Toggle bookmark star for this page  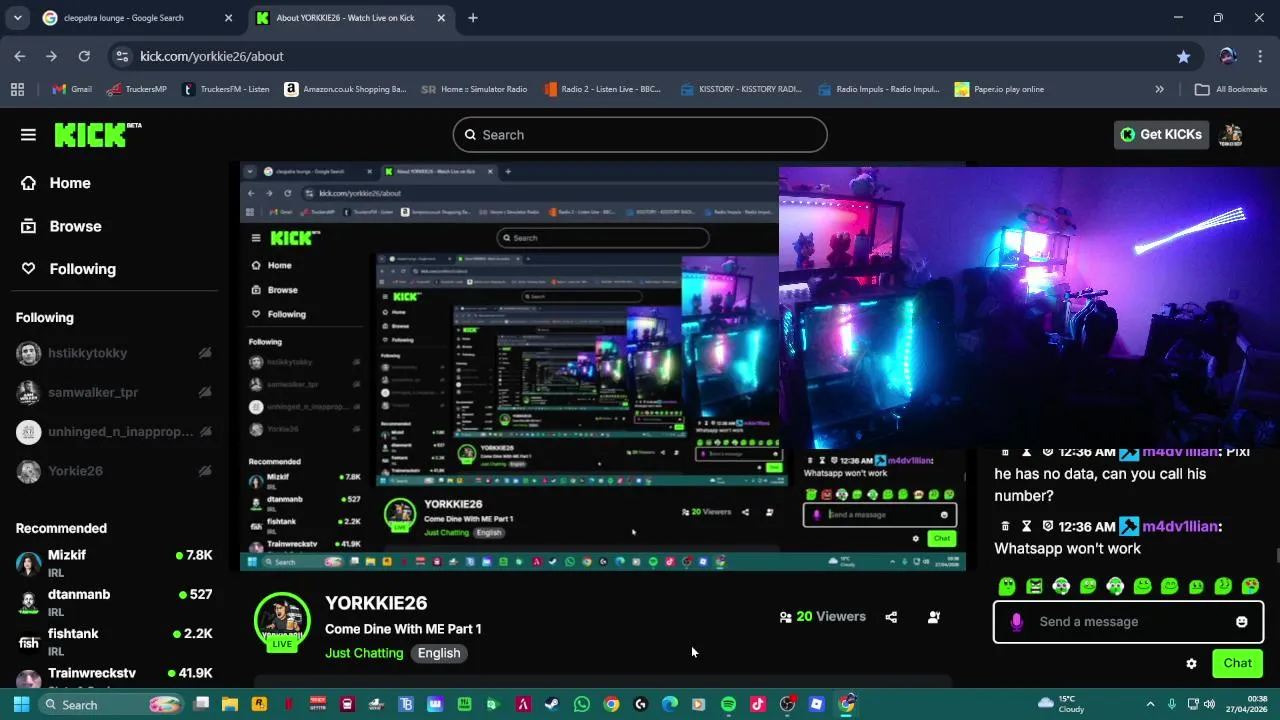coord(1183,56)
